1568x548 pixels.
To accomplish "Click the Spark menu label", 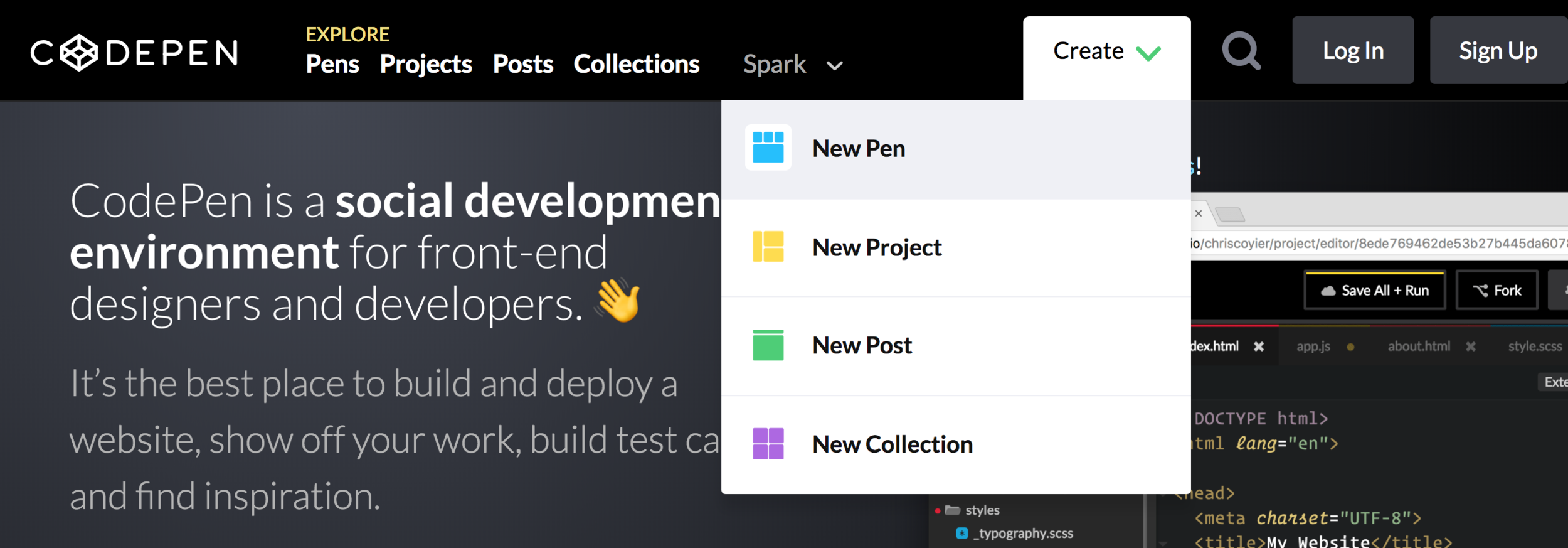I will (775, 64).
